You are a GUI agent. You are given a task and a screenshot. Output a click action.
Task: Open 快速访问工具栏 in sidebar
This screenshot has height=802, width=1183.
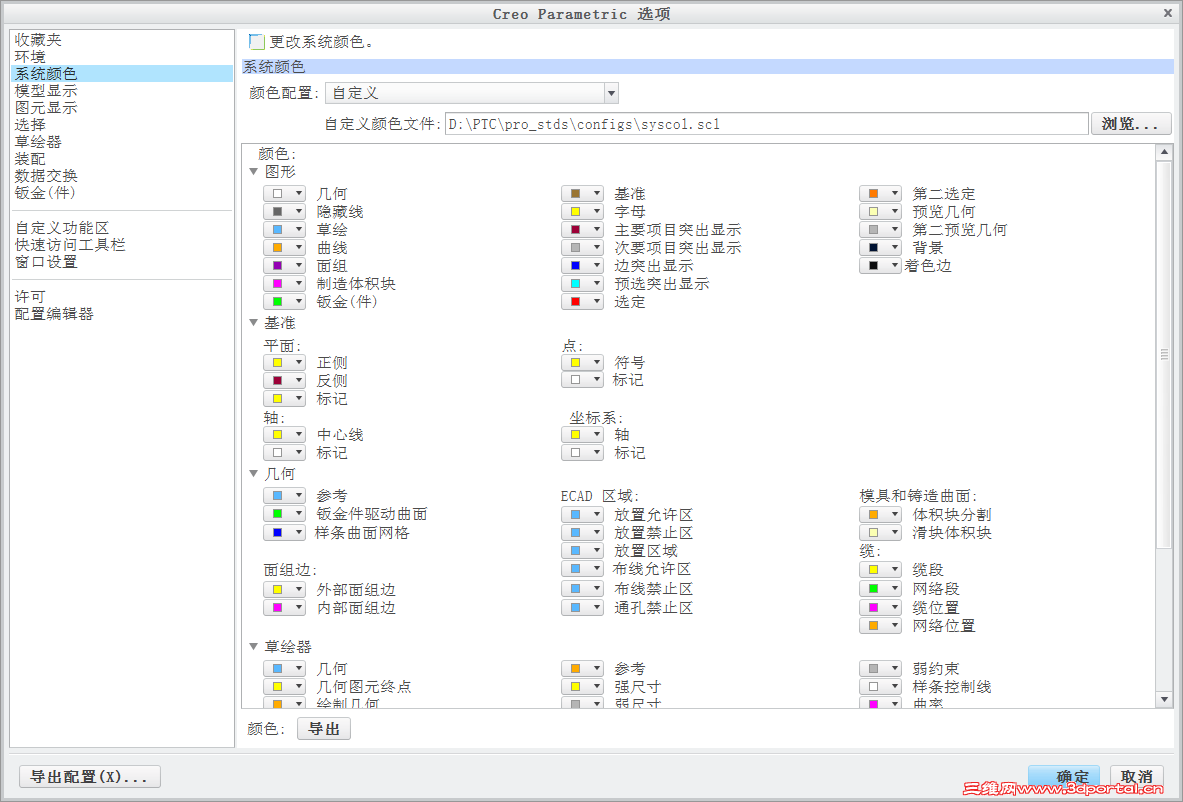point(70,244)
